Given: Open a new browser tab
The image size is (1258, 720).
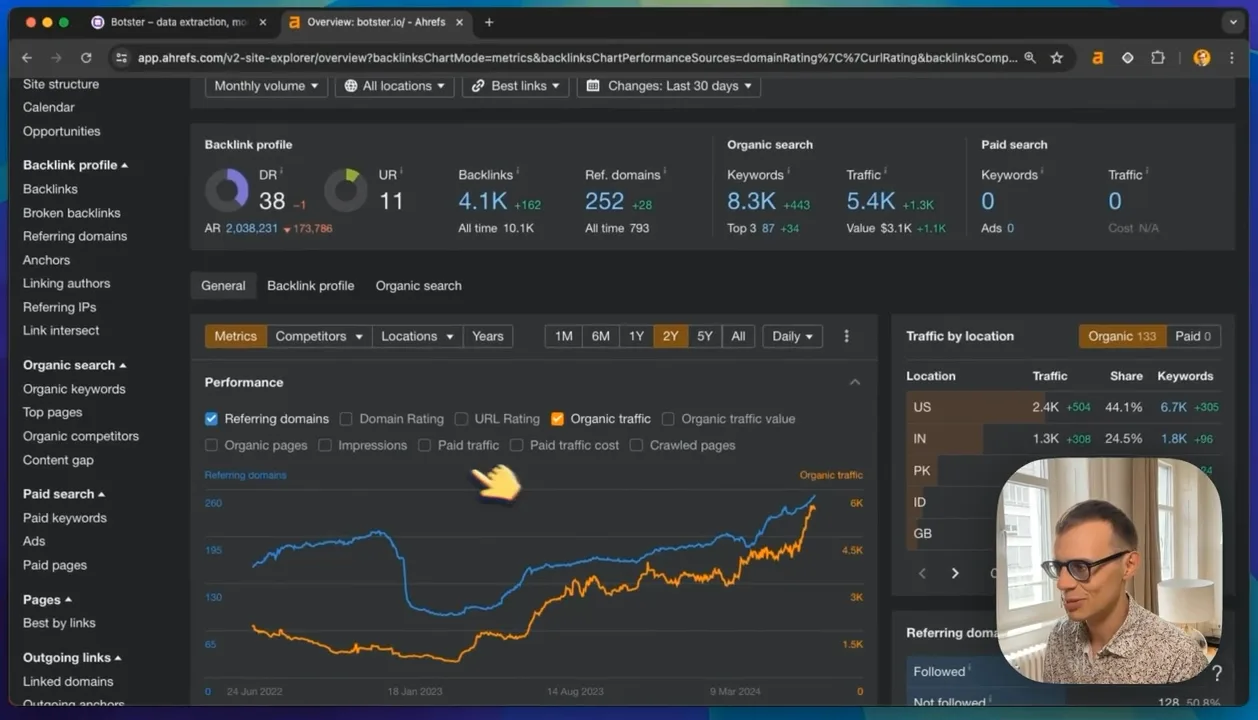Looking at the screenshot, I should (x=489, y=22).
